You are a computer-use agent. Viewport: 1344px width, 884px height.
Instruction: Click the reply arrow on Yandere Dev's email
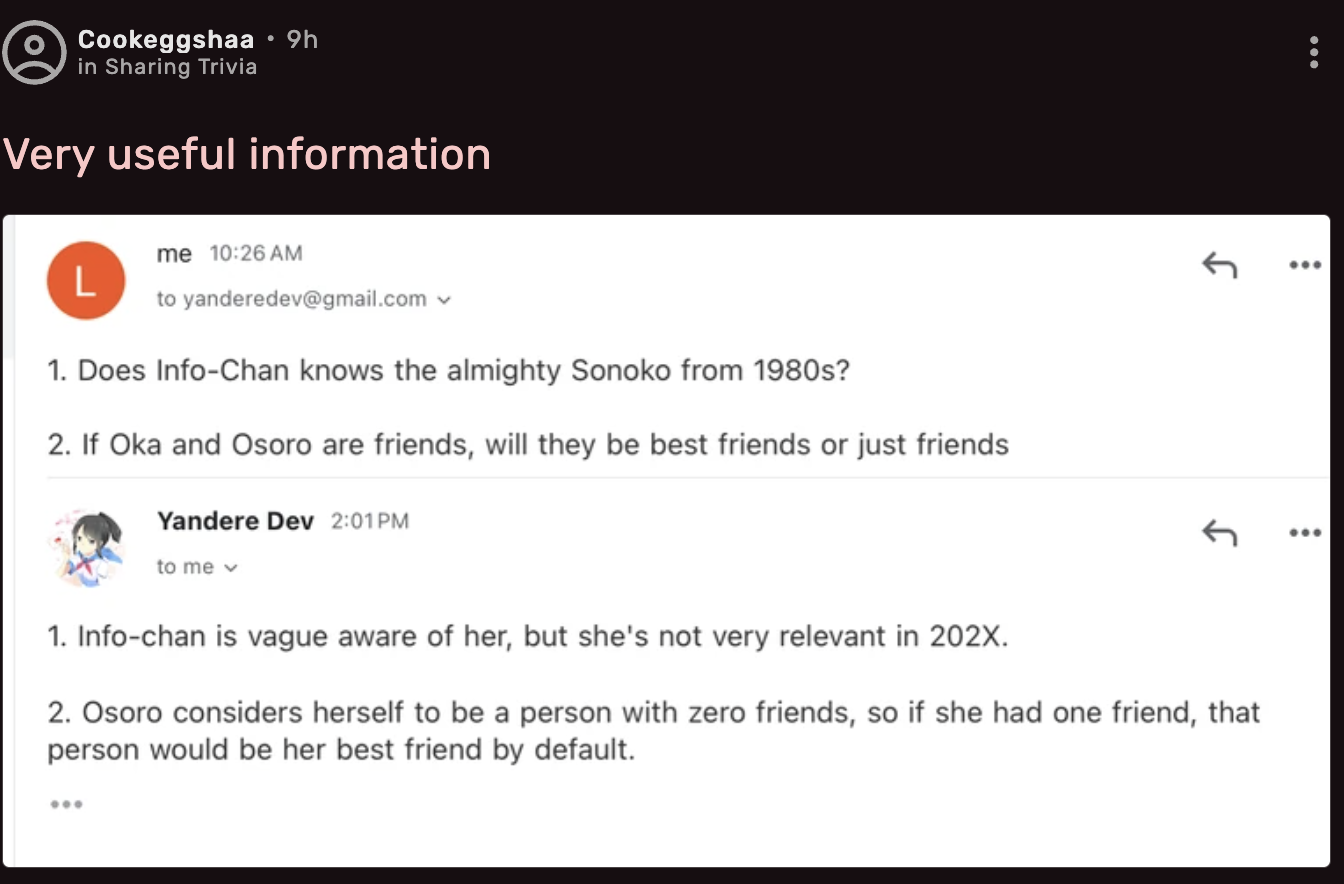(1219, 533)
